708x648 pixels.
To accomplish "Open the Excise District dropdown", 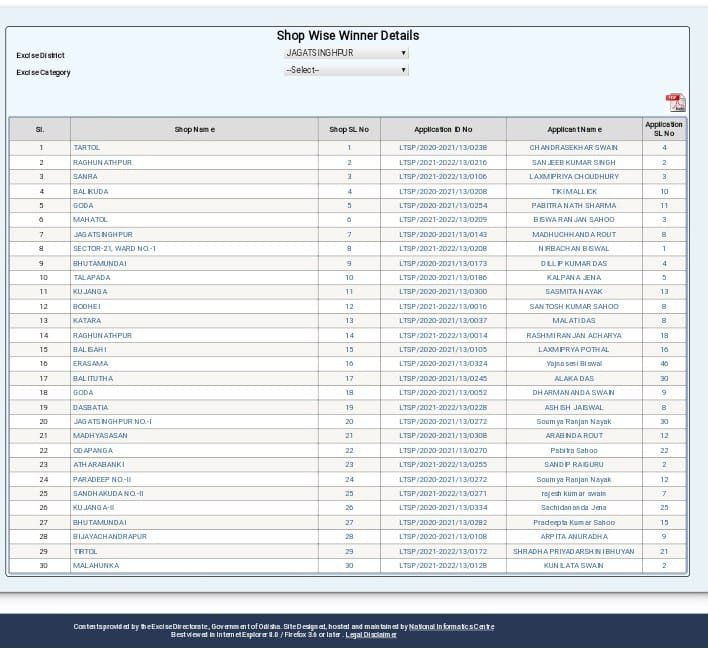I will point(346,53).
